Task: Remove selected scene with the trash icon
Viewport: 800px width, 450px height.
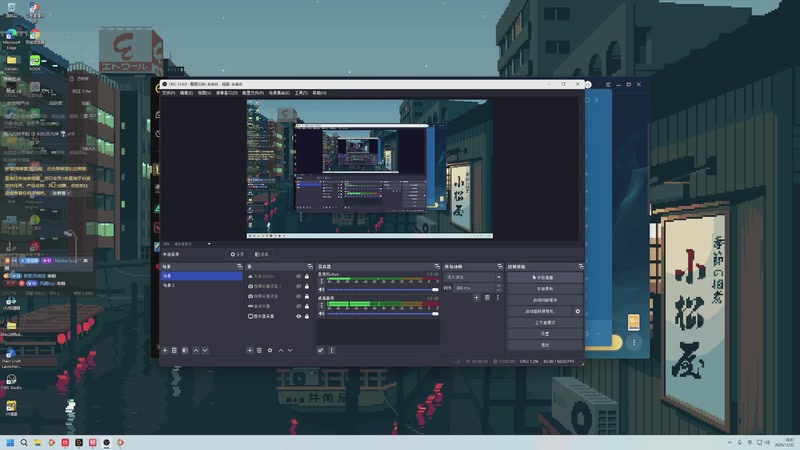Action: pyautogui.click(x=174, y=351)
